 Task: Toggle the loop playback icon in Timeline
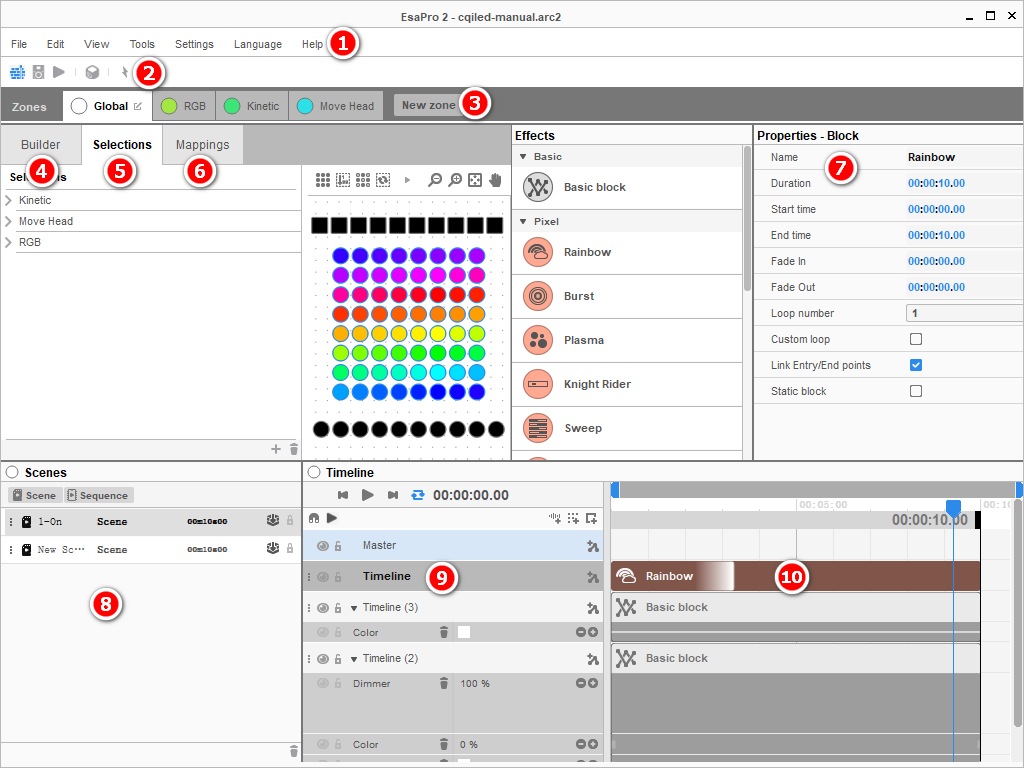(x=418, y=495)
